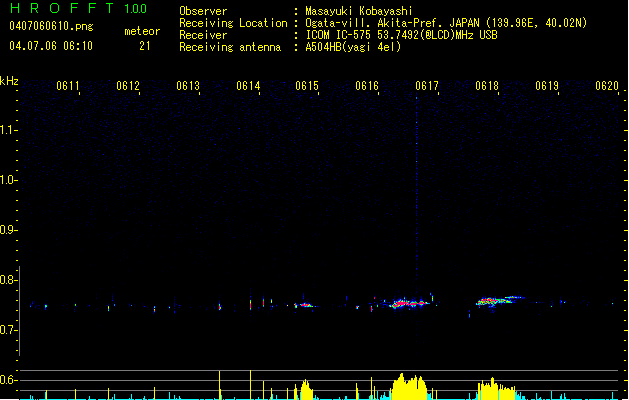Click the A504HB(yagi 4el) antenna text
This screenshot has width=629, height=400.
point(353,47)
